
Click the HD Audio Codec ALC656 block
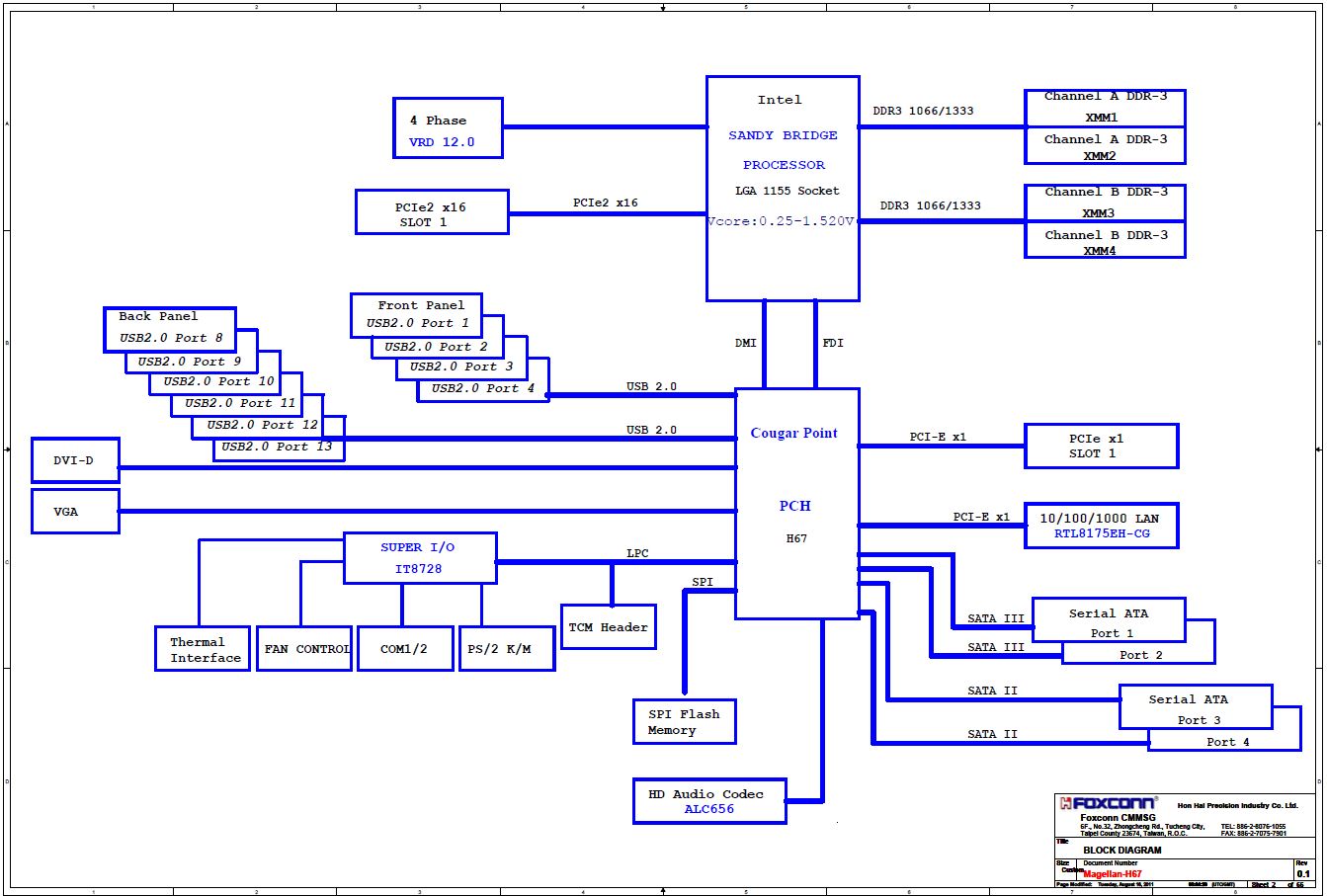pos(709,801)
